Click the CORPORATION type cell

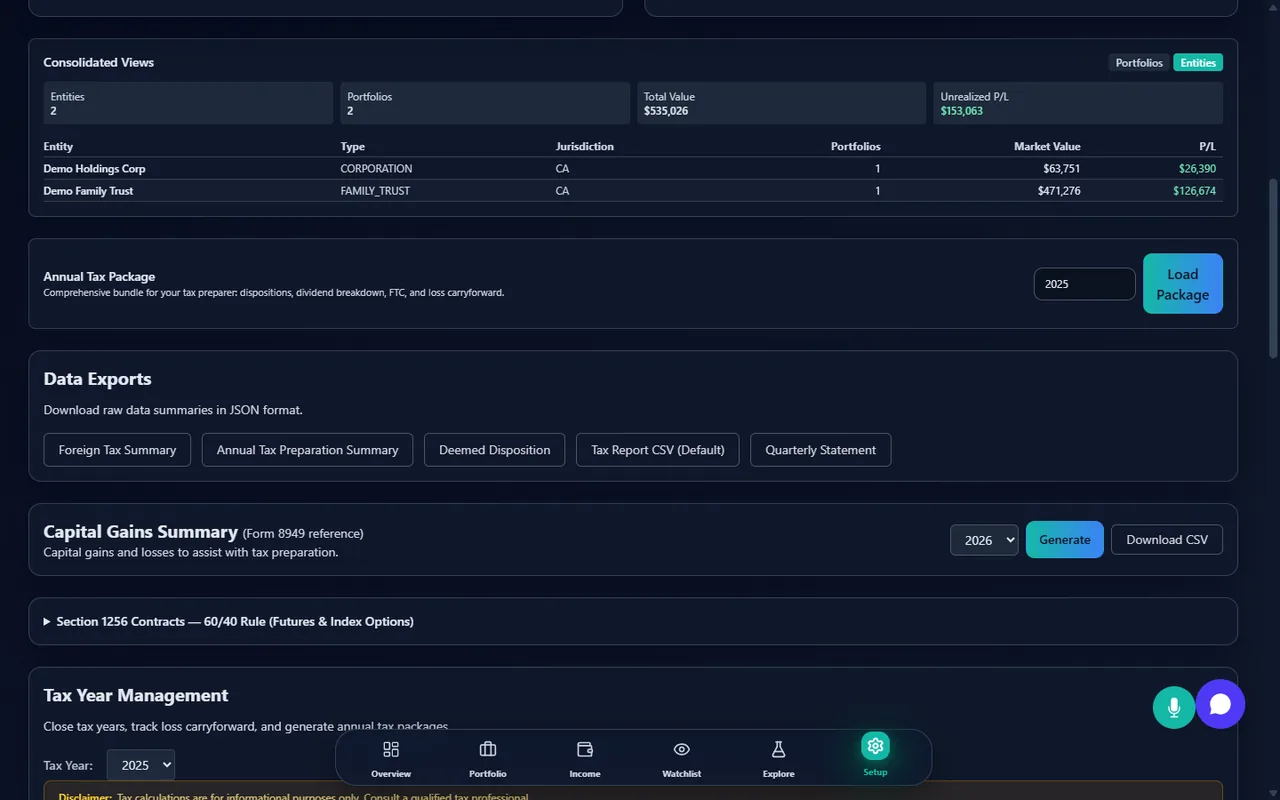[x=376, y=169]
